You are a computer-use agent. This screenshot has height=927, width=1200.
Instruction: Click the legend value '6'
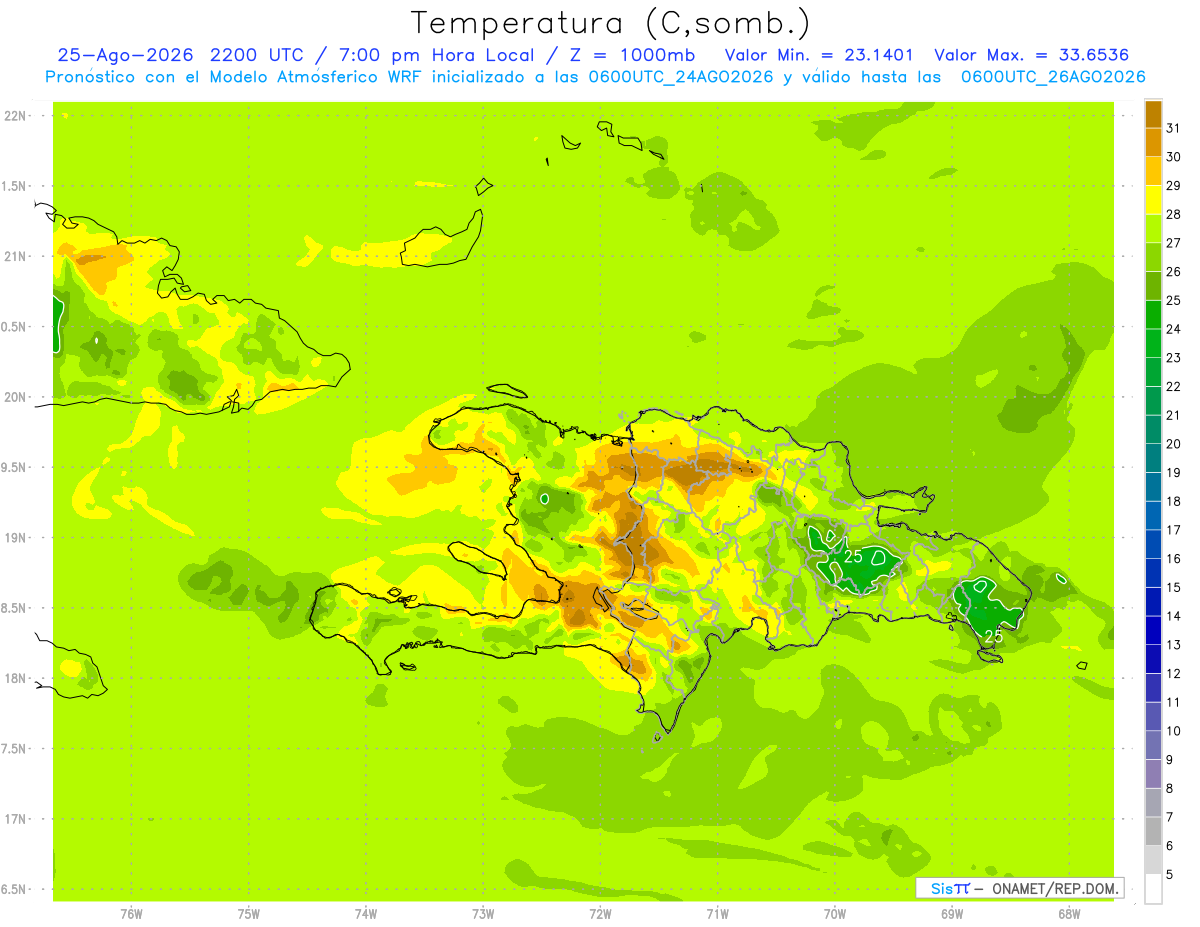pos(1170,846)
